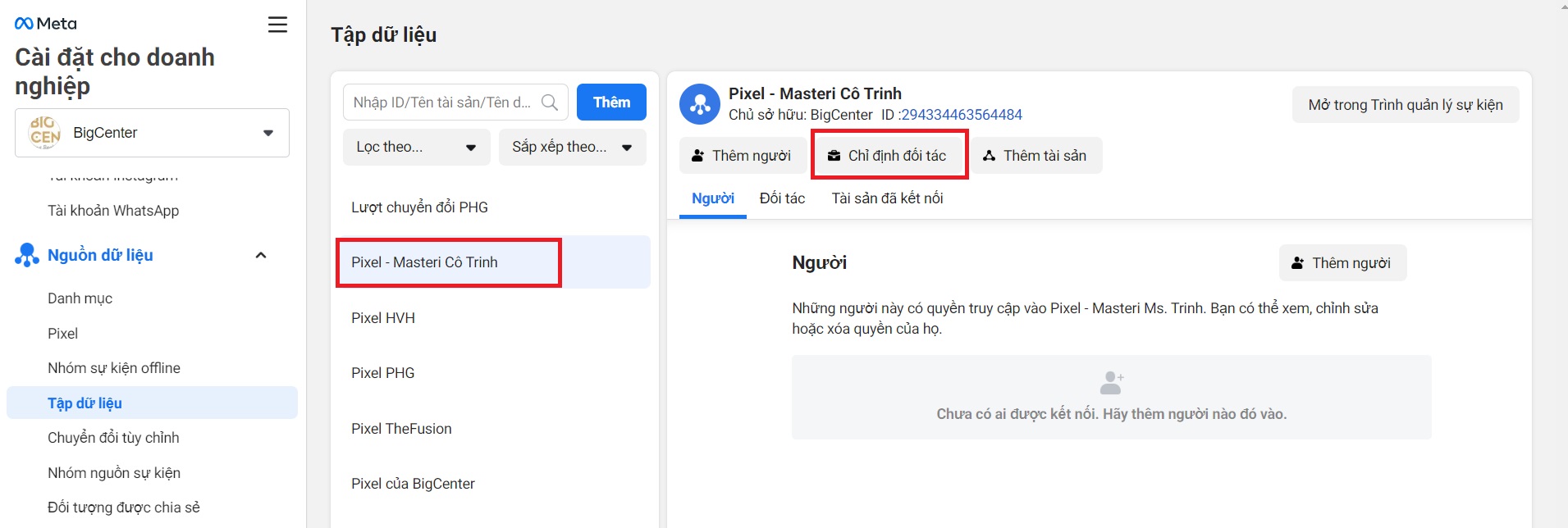This screenshot has width=1568, height=528.
Task: Open Chuyển đổi tùy chỉnh menu item
Action: 113,438
